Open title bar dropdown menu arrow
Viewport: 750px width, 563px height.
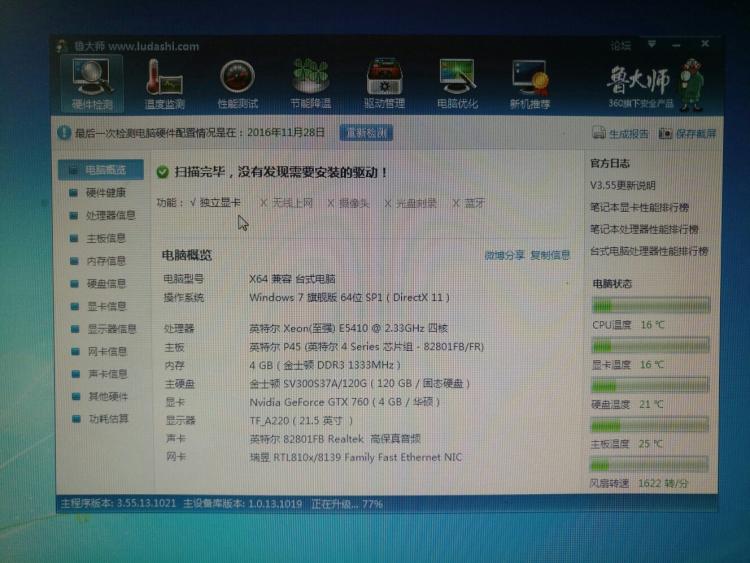[x=651, y=44]
